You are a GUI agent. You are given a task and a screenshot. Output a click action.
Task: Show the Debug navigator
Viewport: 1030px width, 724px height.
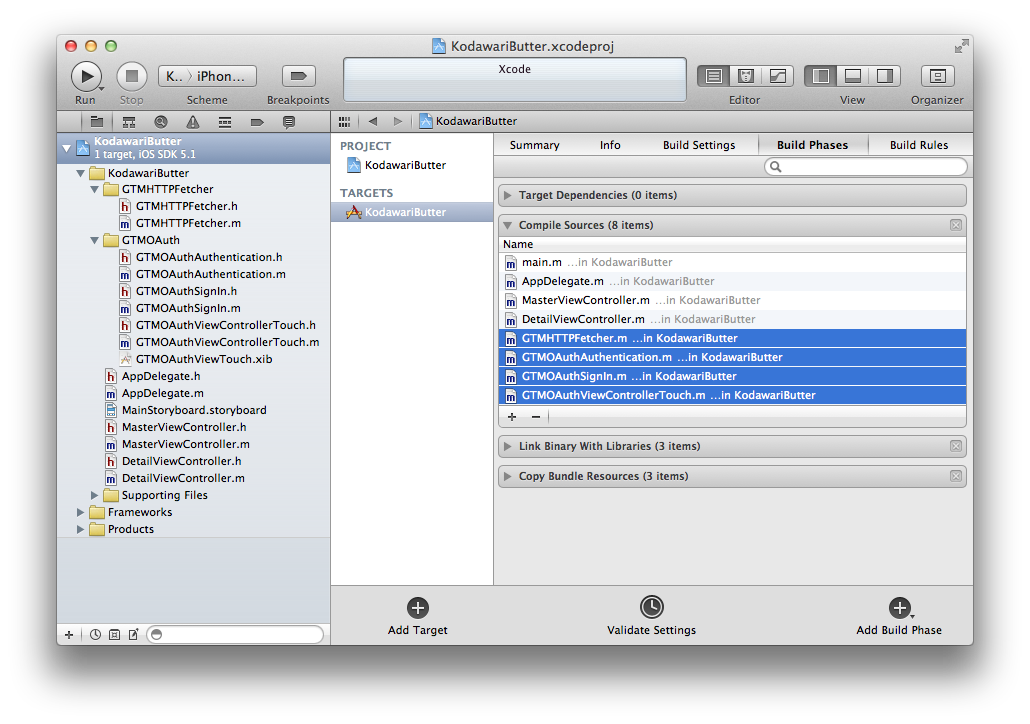(x=225, y=122)
